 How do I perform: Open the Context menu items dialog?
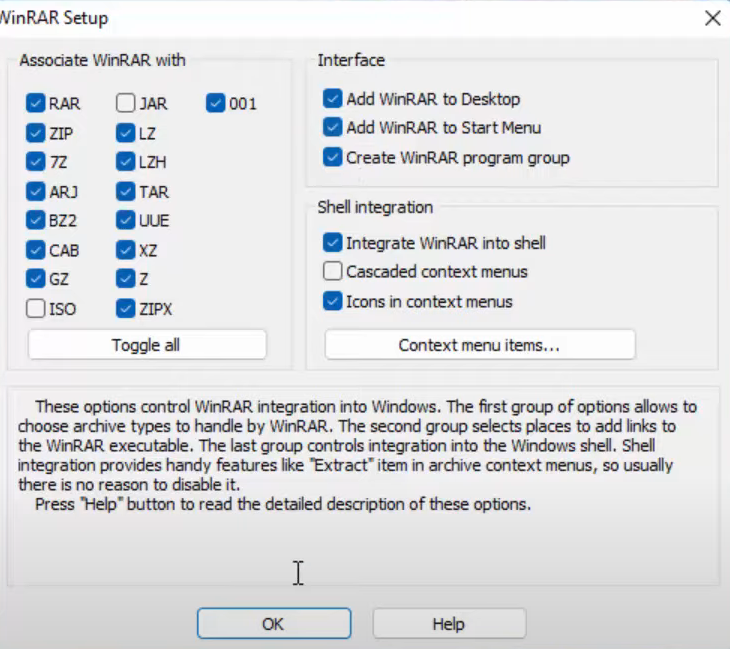tap(480, 345)
